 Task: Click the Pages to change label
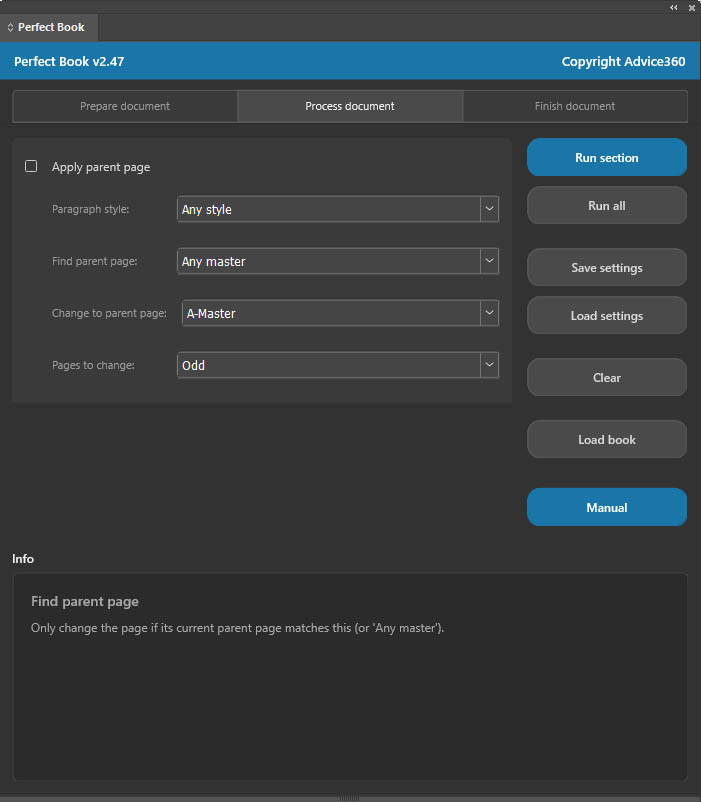(x=93, y=365)
